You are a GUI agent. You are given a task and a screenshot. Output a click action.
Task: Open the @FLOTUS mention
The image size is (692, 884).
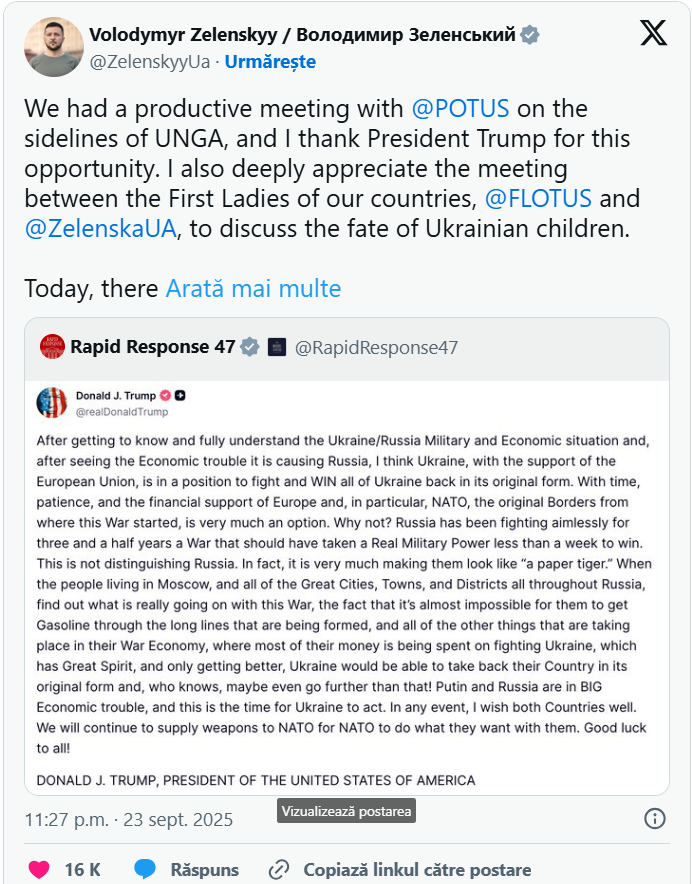tap(538, 198)
